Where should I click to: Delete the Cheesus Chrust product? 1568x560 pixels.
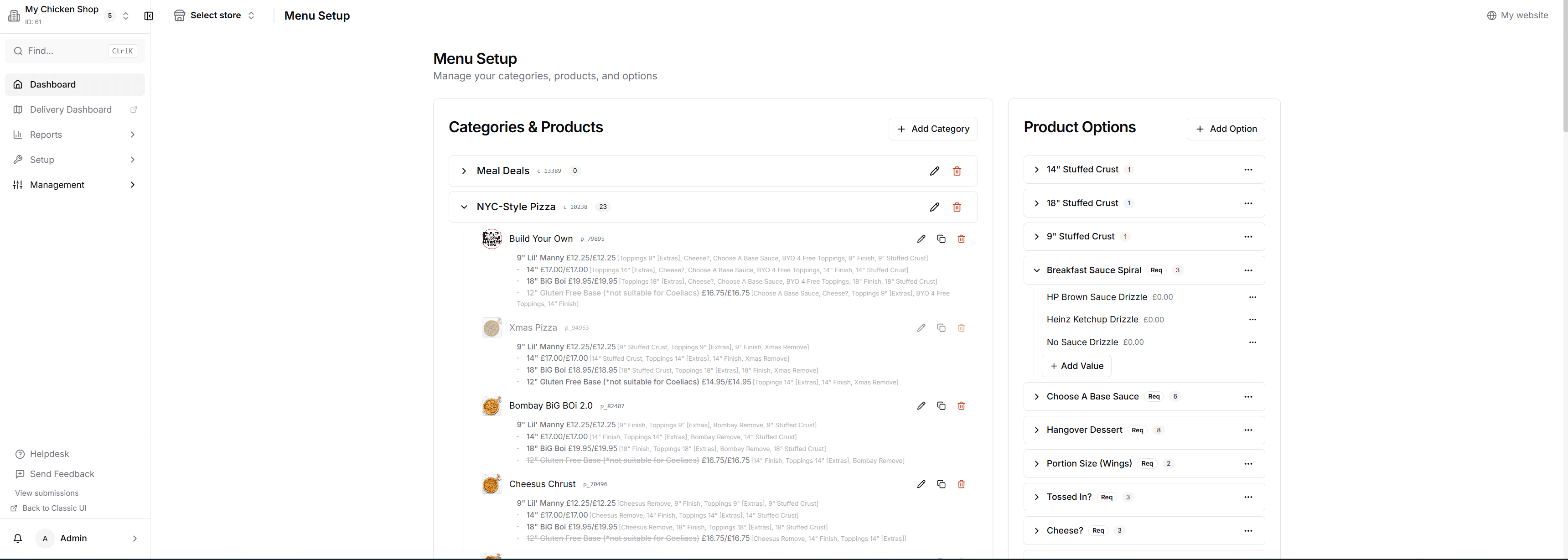961,484
